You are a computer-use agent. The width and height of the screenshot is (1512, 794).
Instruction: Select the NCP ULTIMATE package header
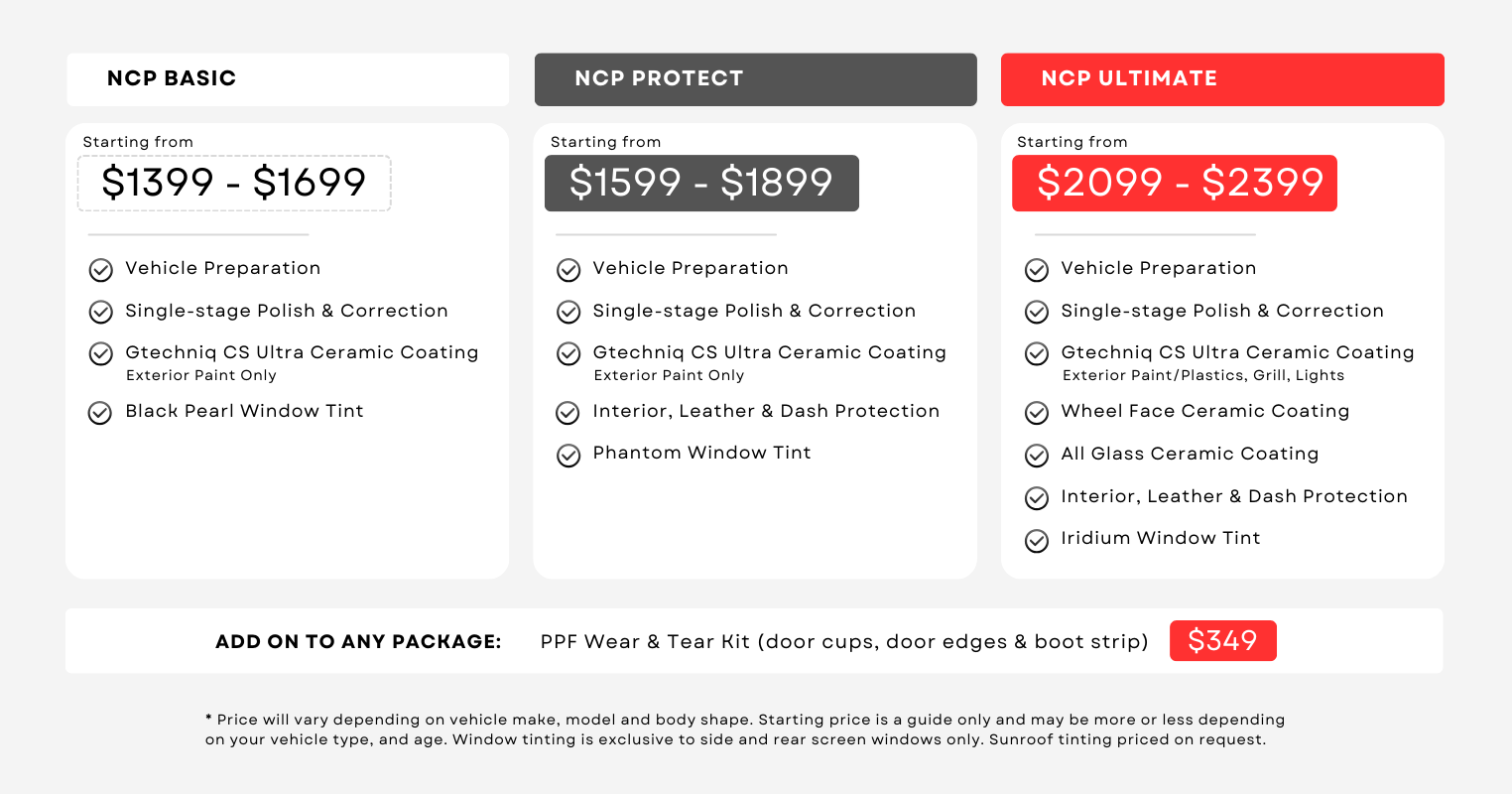(1222, 79)
